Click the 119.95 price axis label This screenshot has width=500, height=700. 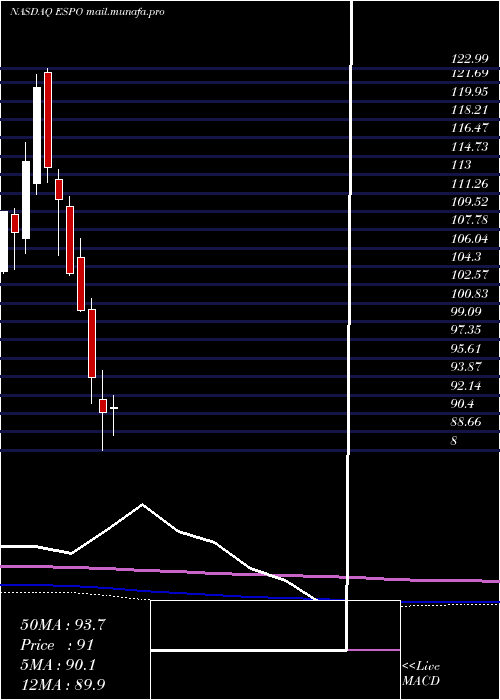pos(469,91)
